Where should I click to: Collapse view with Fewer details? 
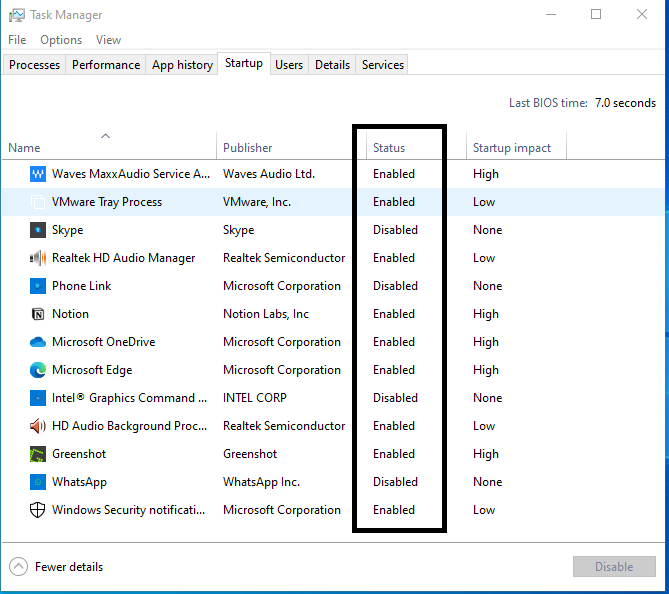pos(56,567)
